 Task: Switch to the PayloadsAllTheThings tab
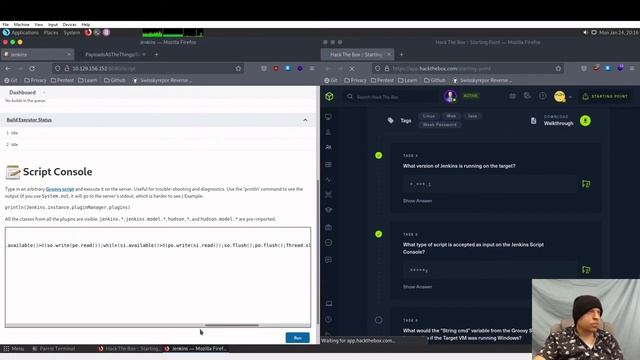pos(115,54)
